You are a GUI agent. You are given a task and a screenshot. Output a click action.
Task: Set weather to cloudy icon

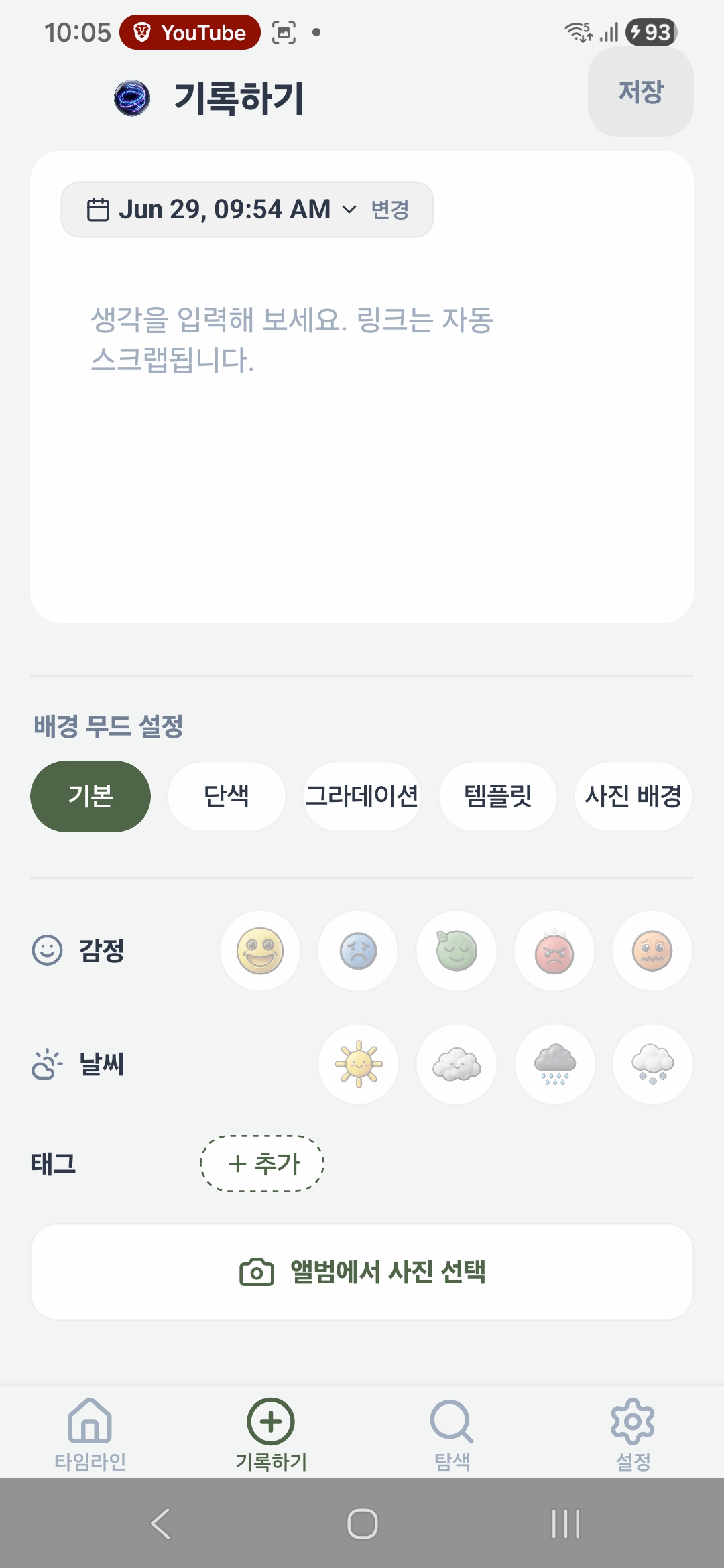click(x=457, y=1064)
